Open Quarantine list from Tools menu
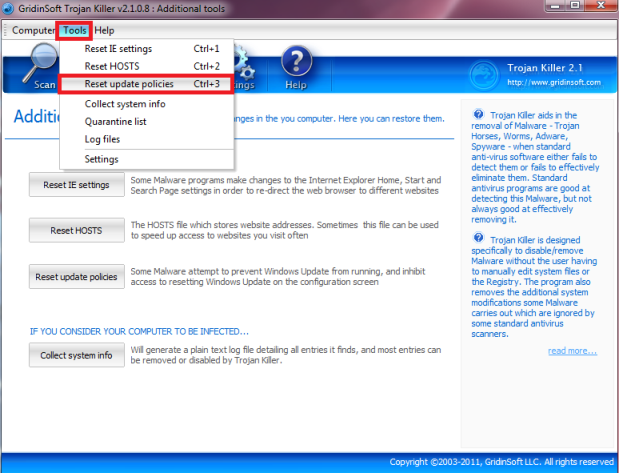 click(146, 122)
